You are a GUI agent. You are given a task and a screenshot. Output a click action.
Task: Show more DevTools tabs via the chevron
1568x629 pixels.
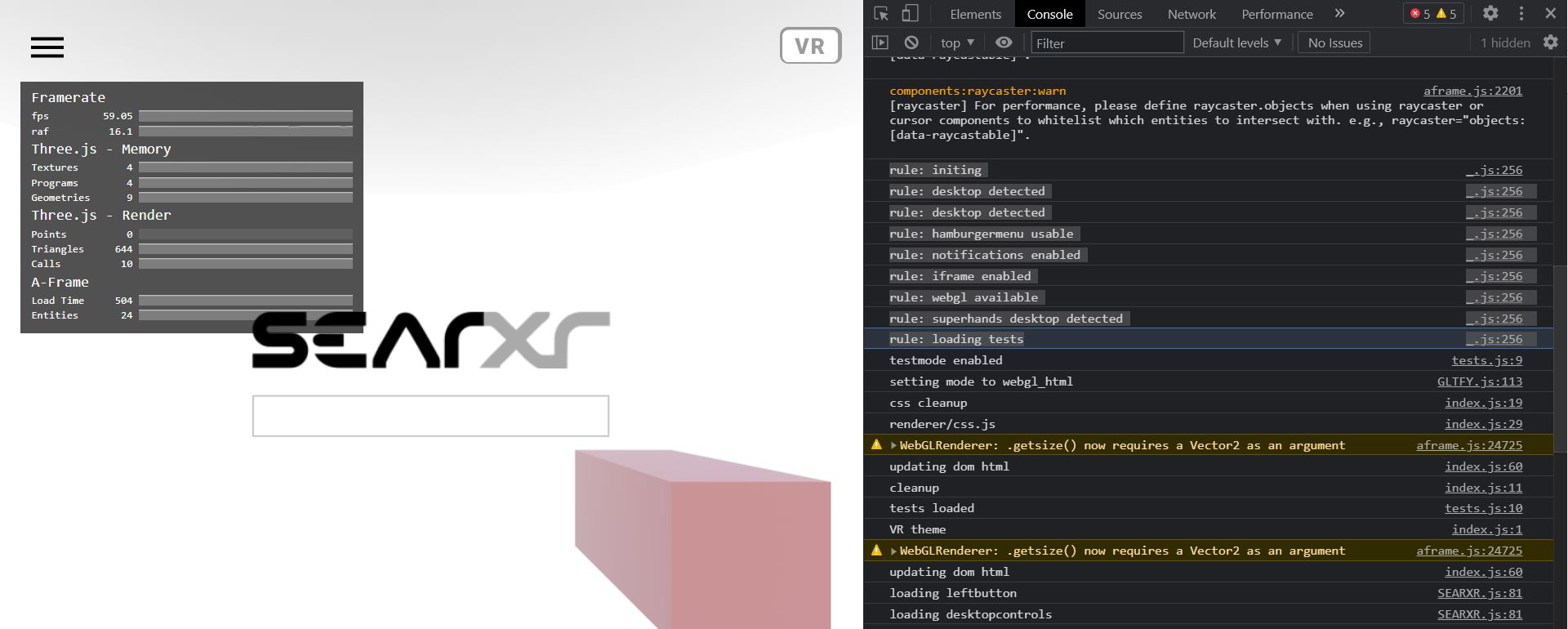pyautogui.click(x=1339, y=14)
